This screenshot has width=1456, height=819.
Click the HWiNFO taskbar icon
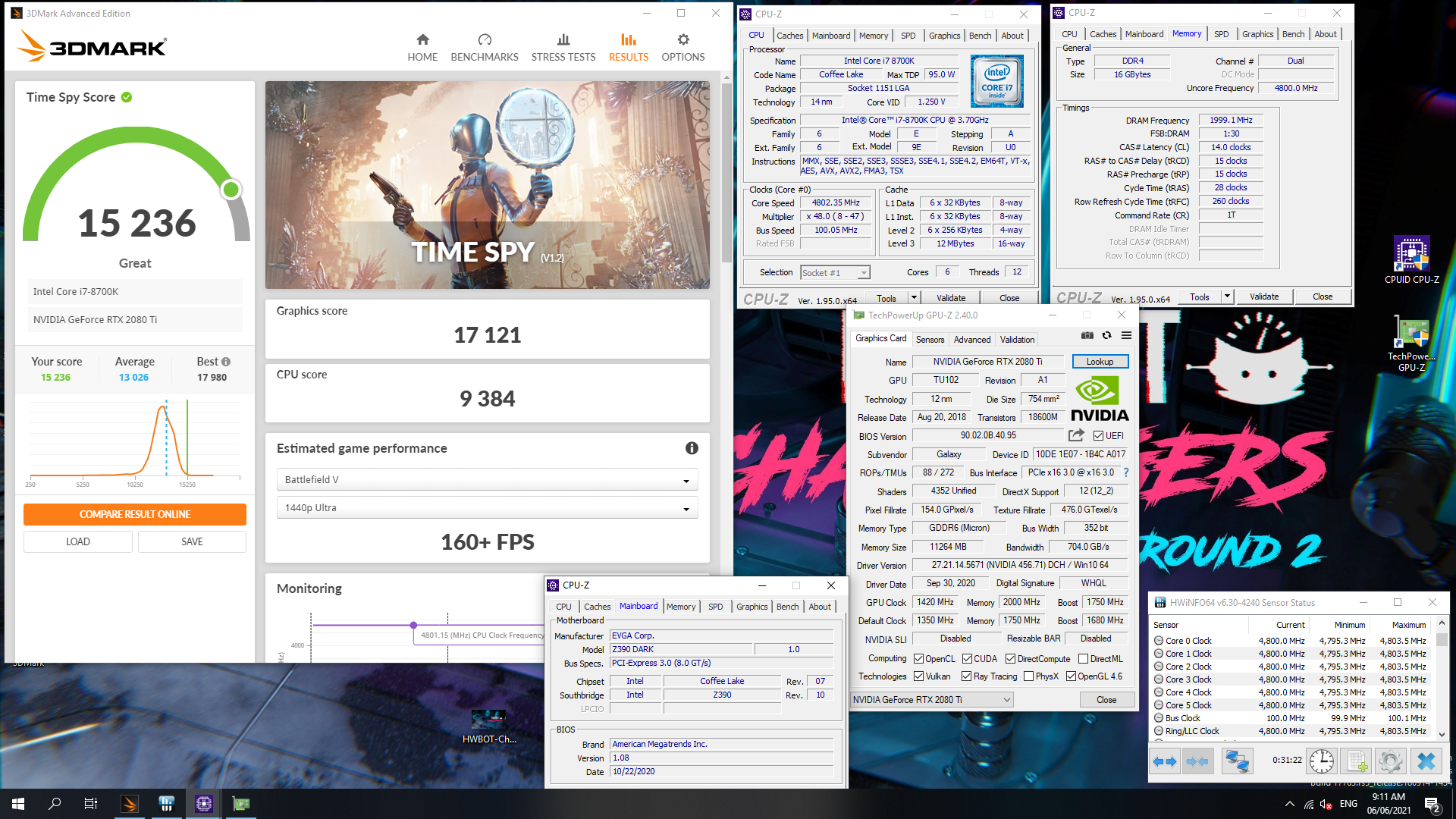point(167,804)
